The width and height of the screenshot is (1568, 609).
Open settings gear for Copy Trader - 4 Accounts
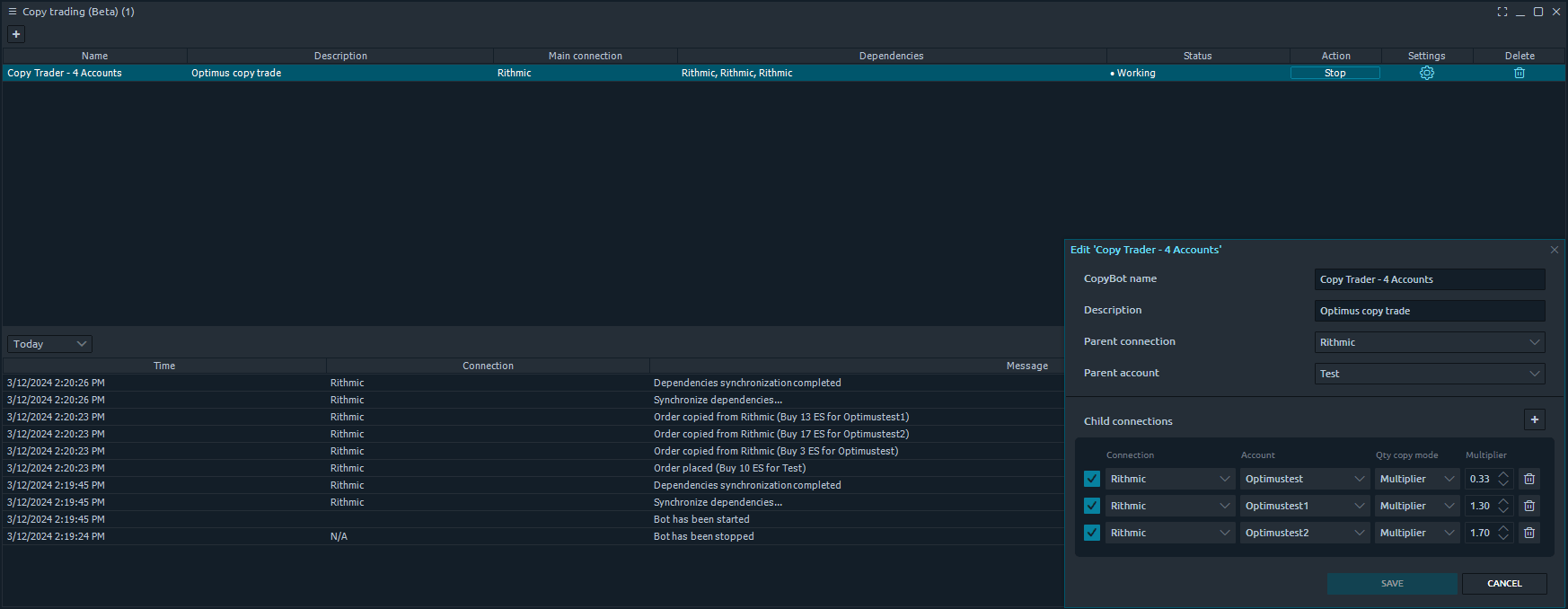click(x=1426, y=73)
